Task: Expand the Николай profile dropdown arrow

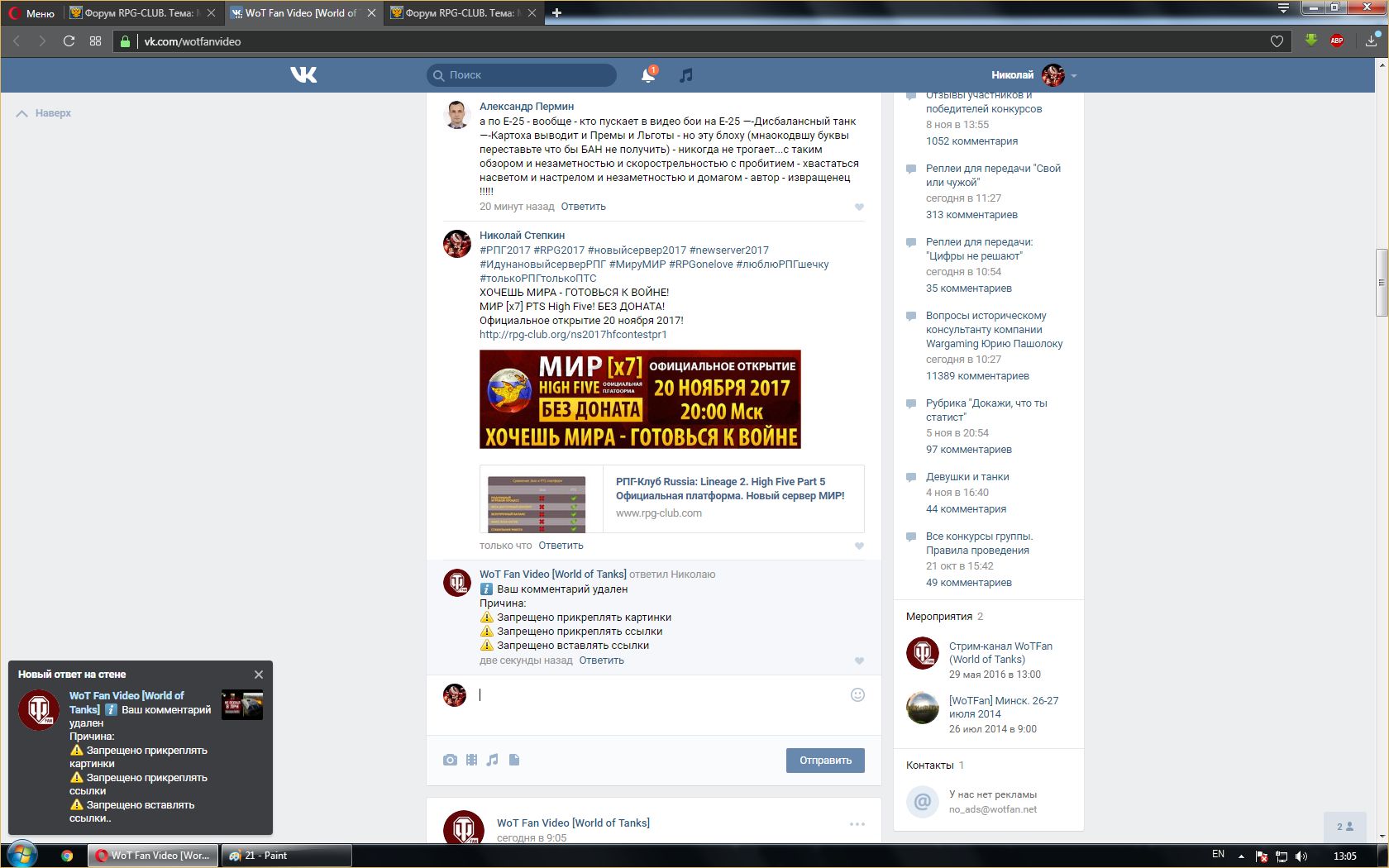Action: coord(1074,76)
